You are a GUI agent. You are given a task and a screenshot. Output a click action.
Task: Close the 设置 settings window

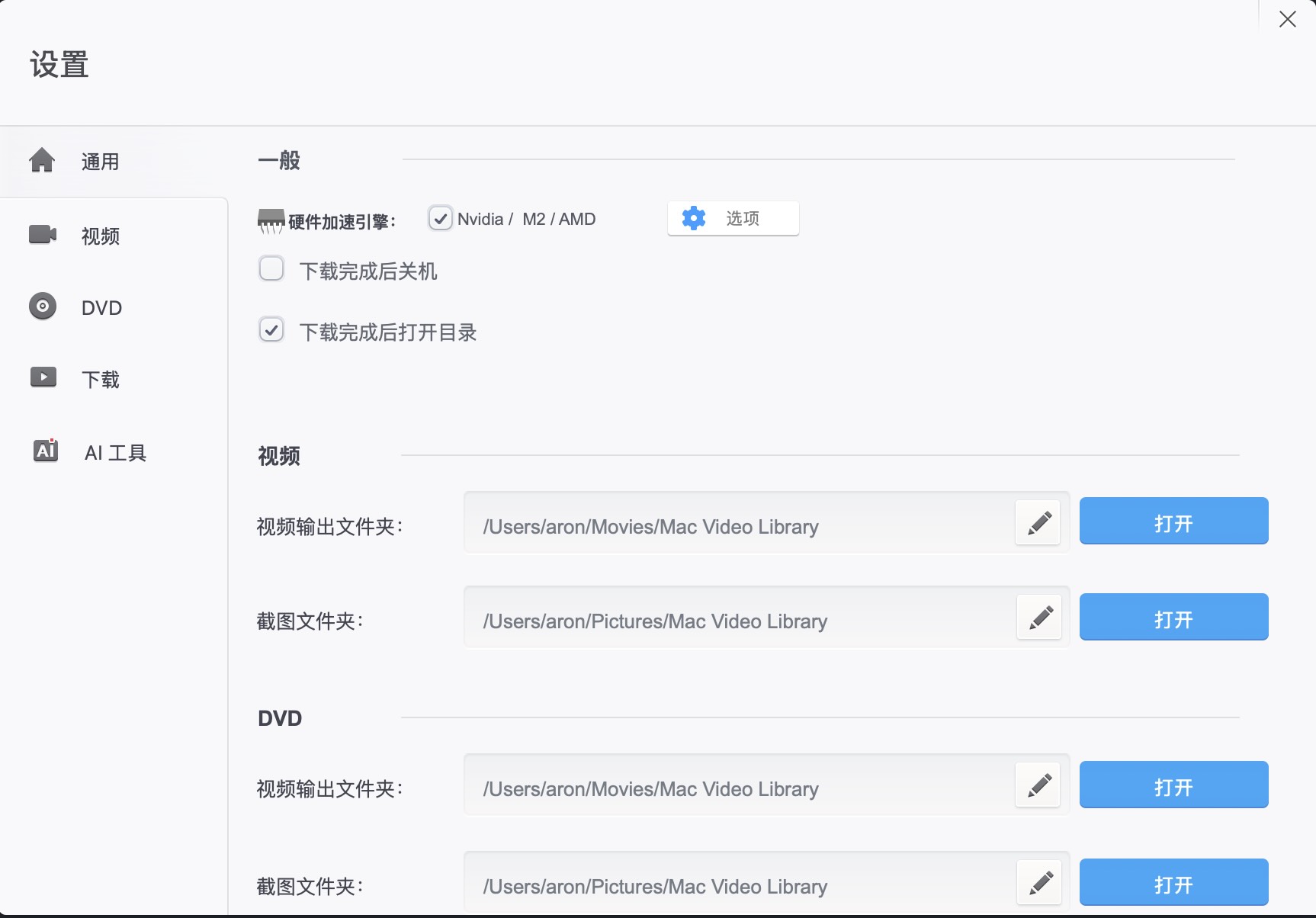click(x=1288, y=19)
